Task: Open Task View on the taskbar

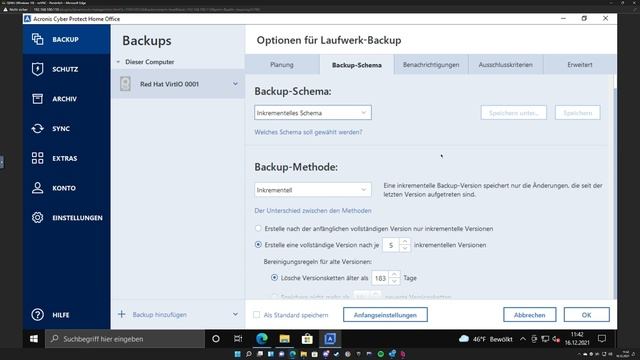Action: [x=238, y=339]
